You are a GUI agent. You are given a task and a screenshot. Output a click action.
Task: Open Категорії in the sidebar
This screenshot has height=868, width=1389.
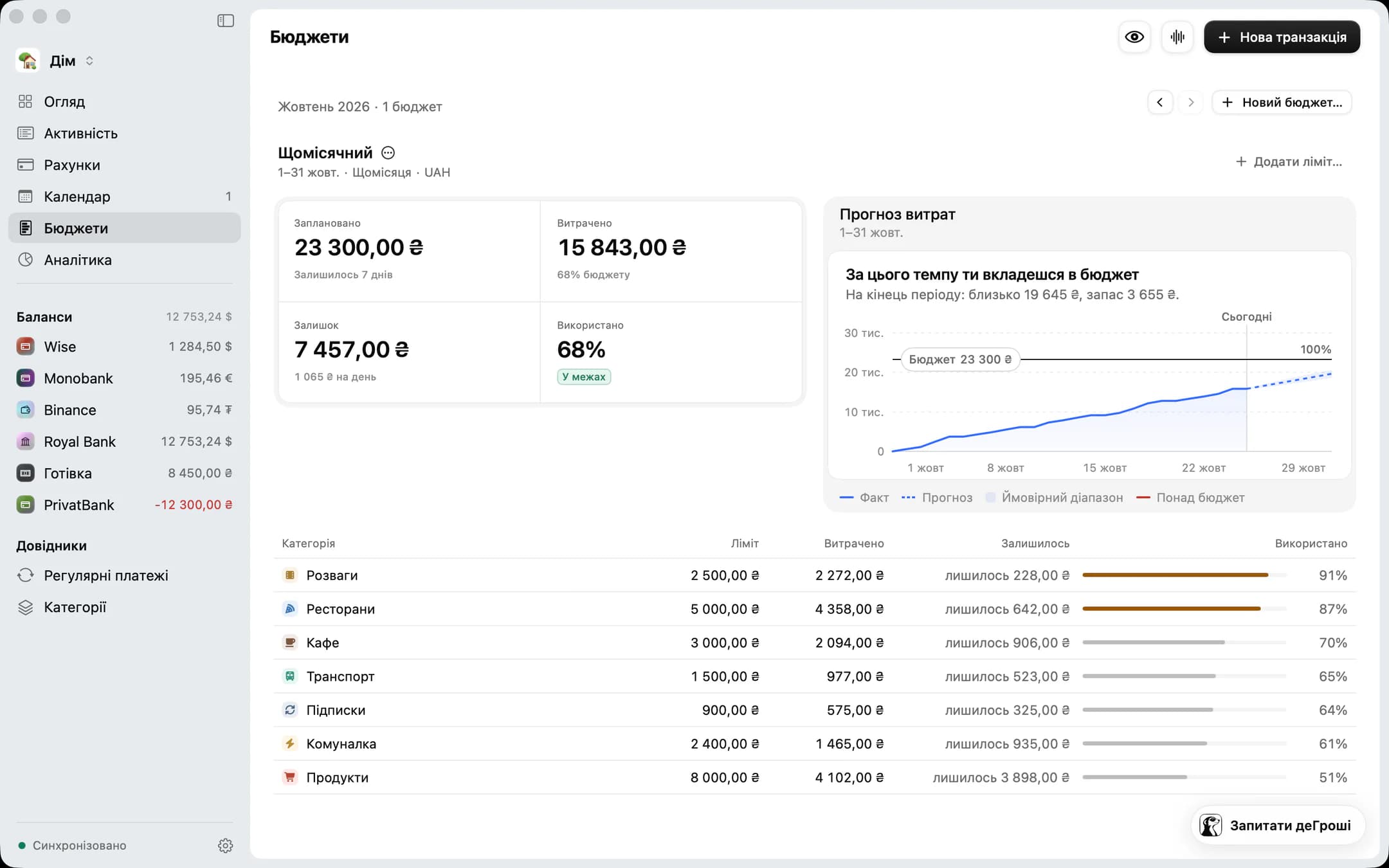pos(125,607)
